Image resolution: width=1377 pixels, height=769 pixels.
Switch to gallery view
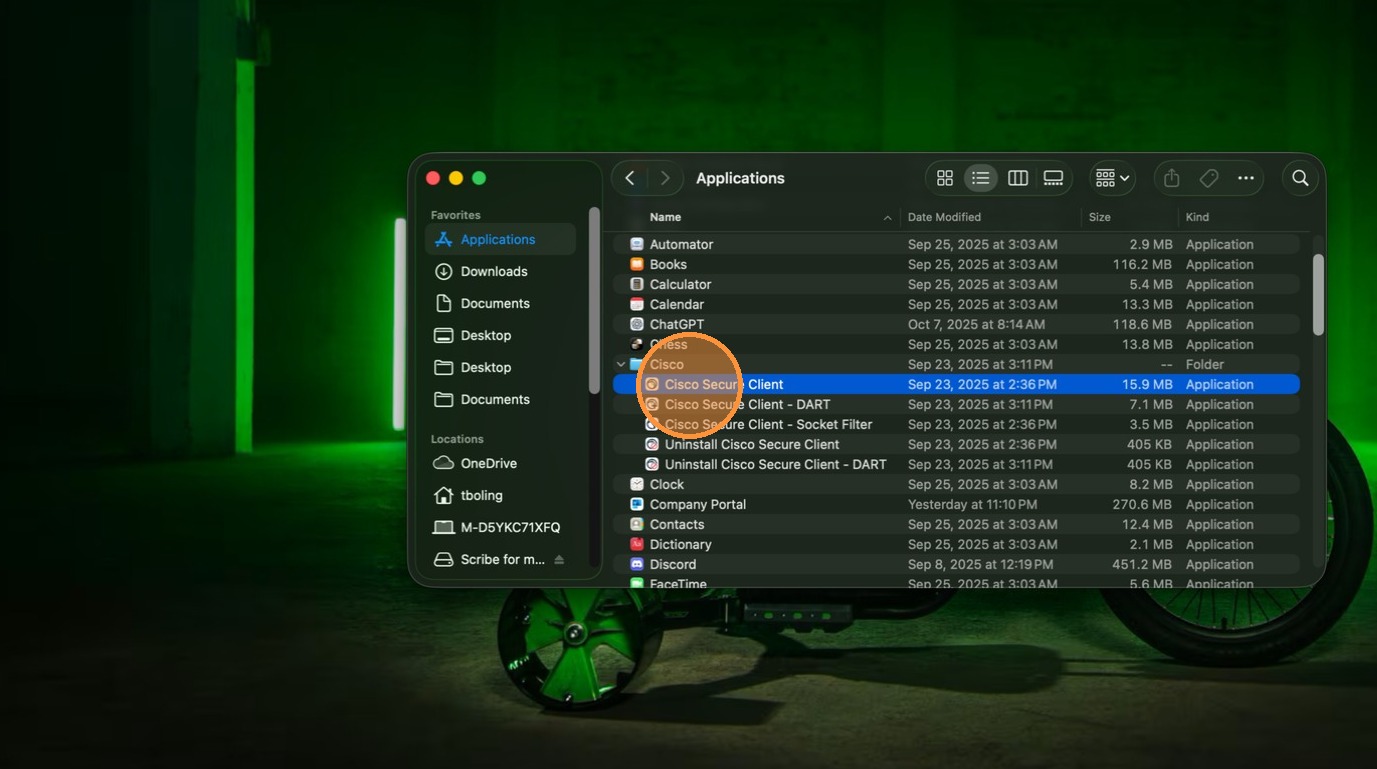click(x=1053, y=178)
